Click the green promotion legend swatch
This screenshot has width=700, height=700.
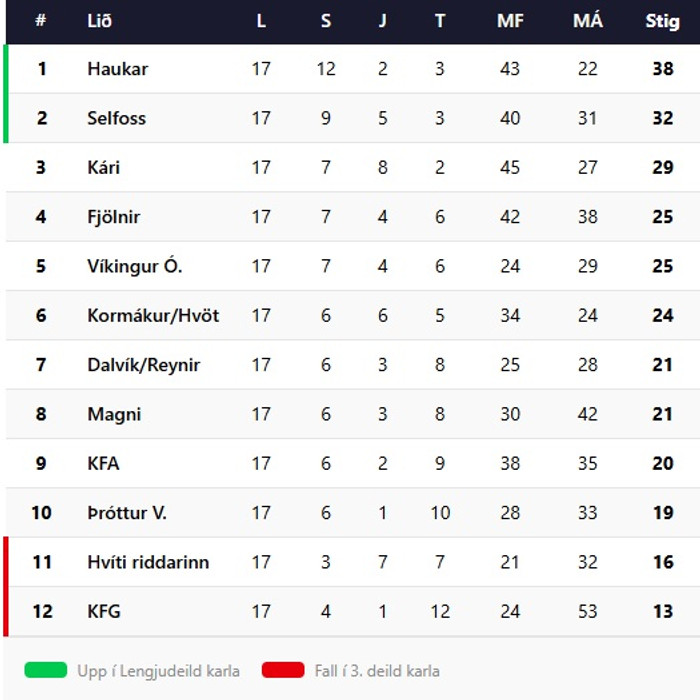[46, 670]
